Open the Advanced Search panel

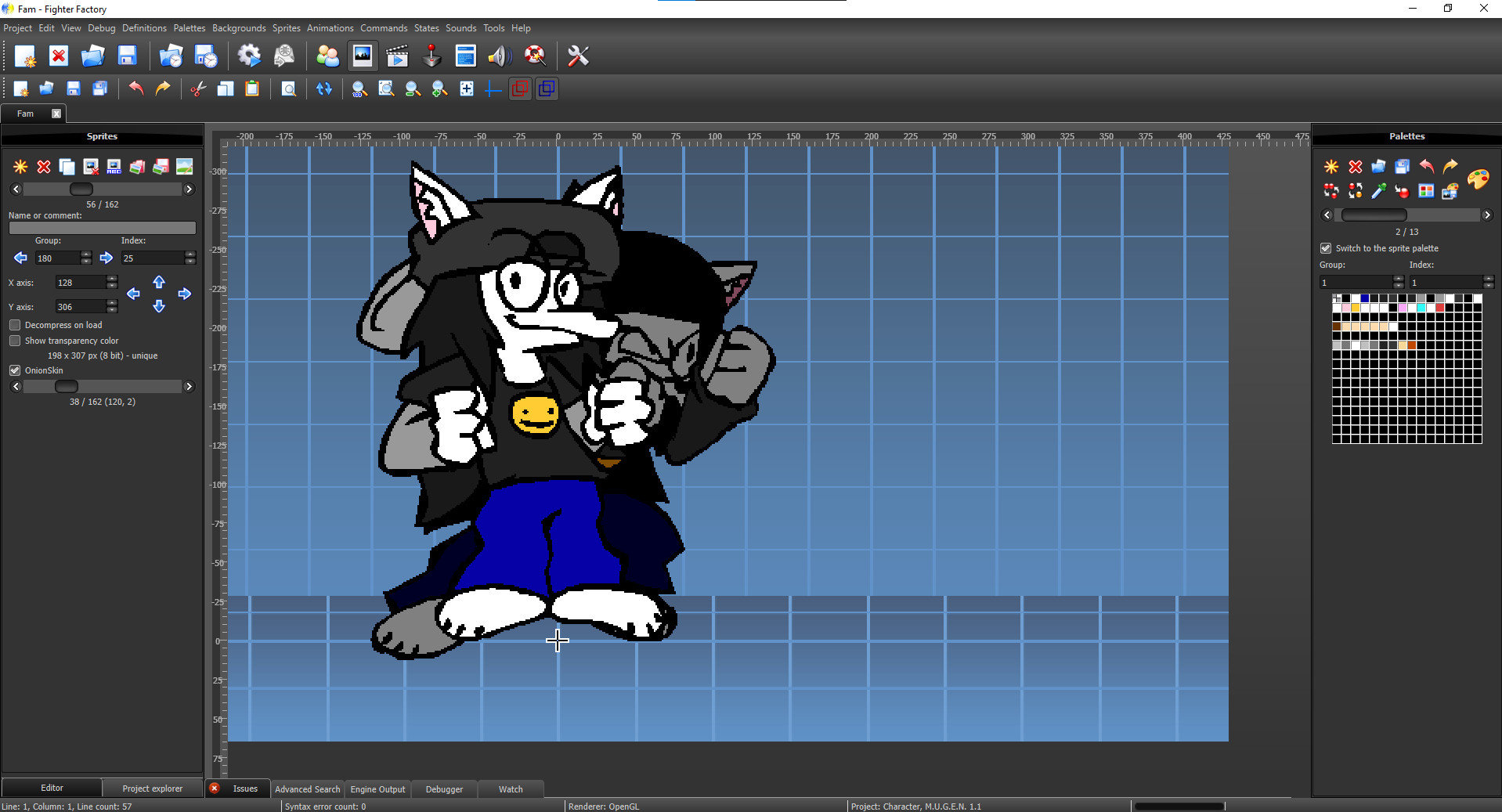(x=307, y=789)
